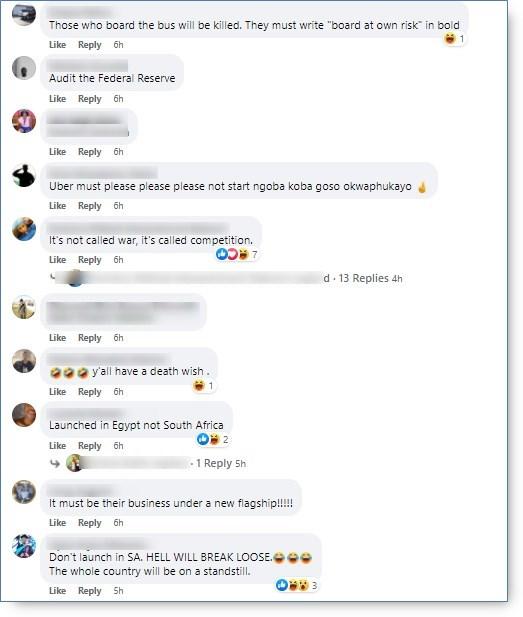Like the 'new flagship' comment

point(57,523)
